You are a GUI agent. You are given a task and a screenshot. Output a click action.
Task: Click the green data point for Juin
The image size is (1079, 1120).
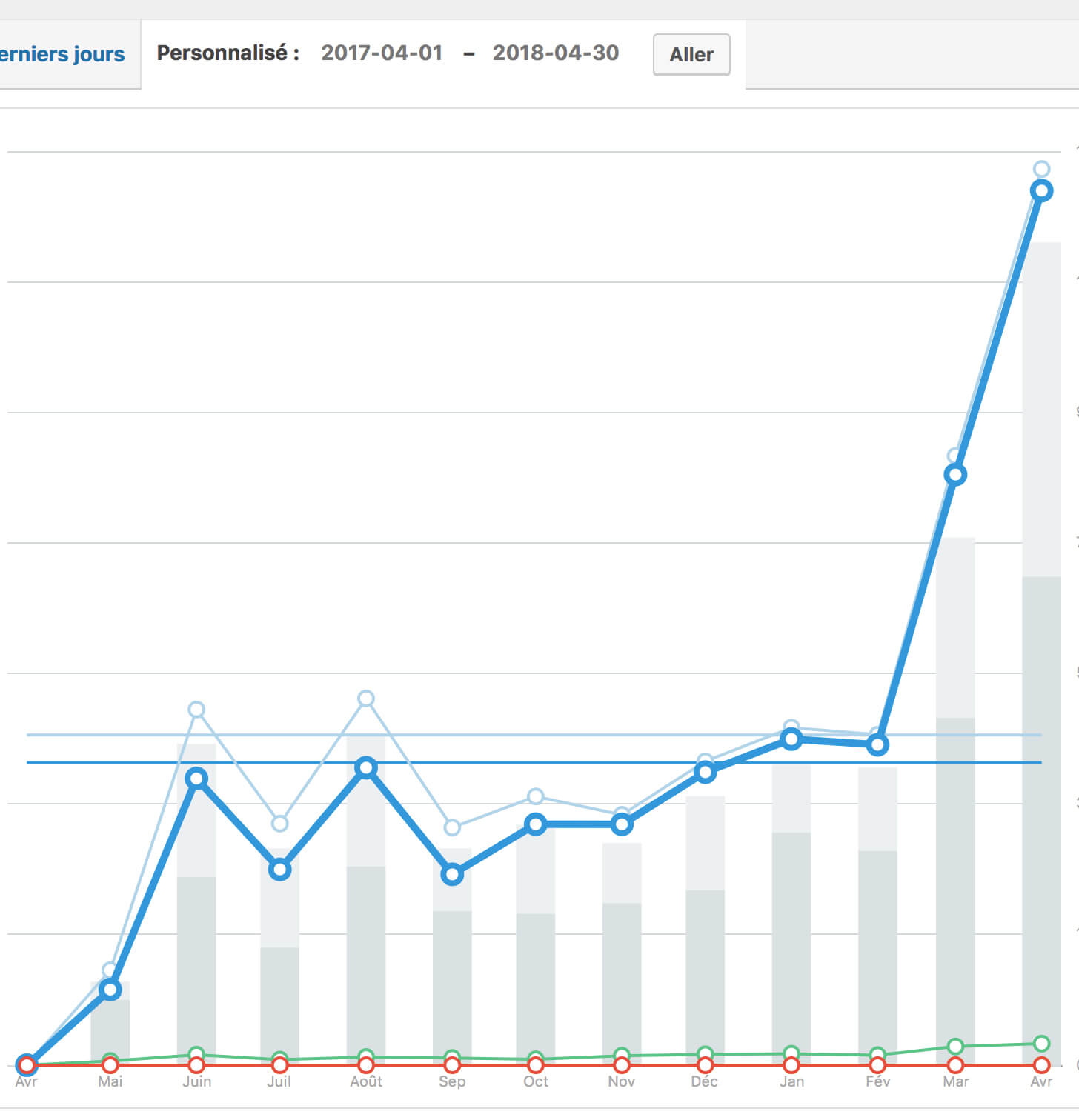pyautogui.click(x=196, y=1055)
